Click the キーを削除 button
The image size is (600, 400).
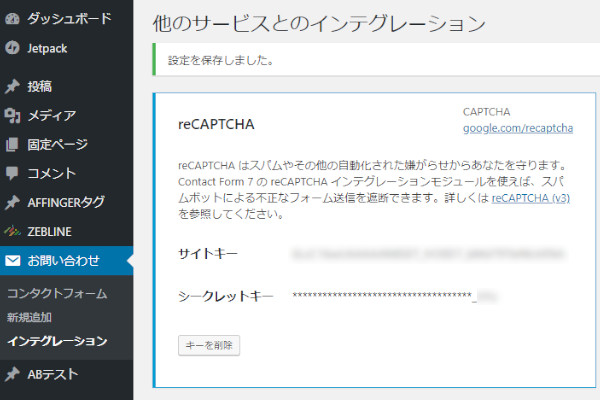(209, 345)
